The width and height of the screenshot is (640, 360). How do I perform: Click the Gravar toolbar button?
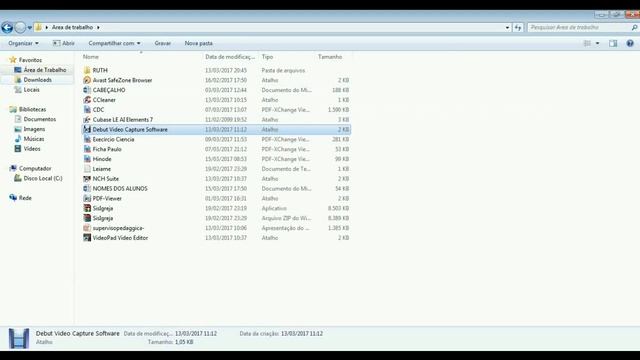162,43
